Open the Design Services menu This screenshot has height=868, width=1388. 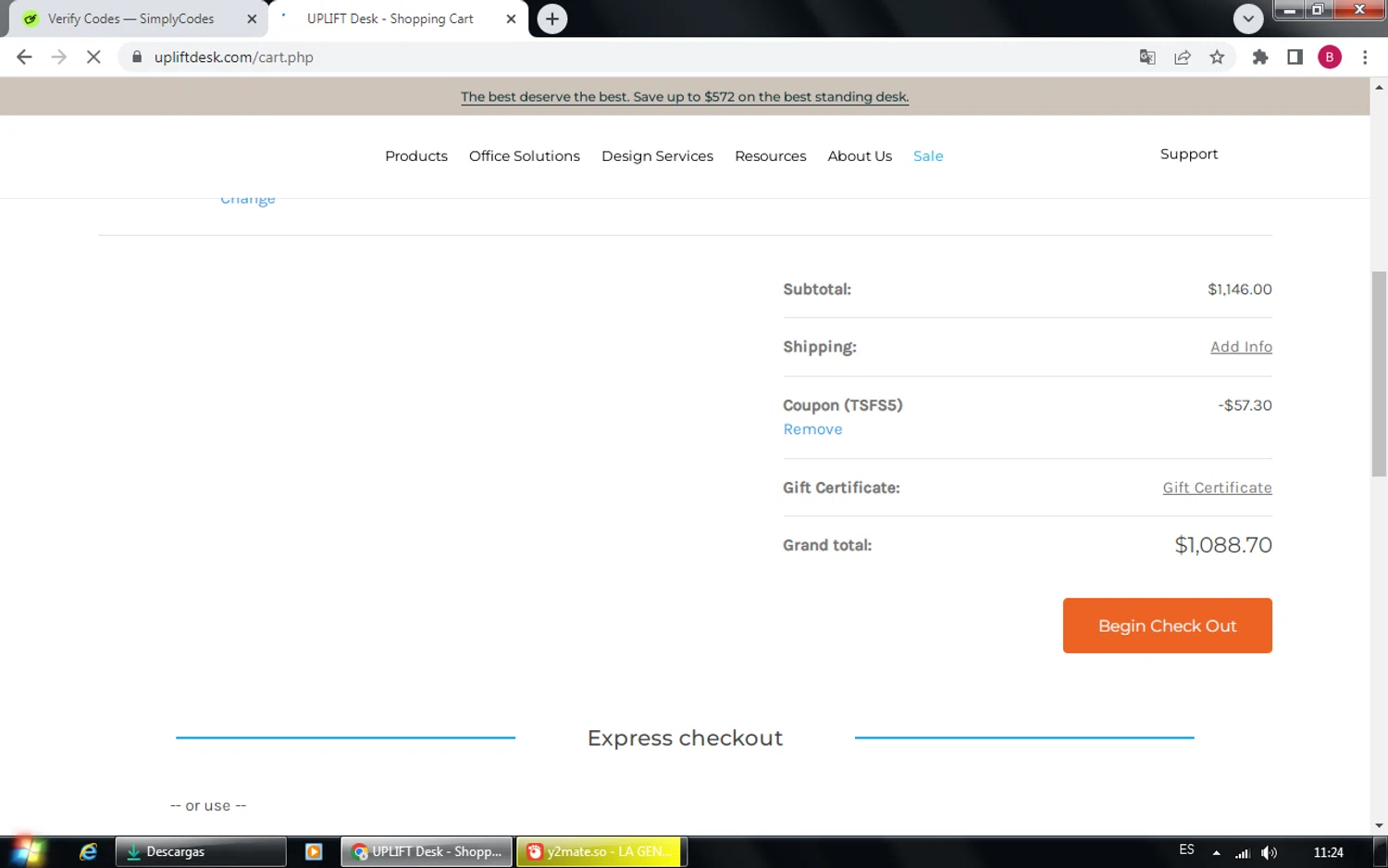pyautogui.click(x=657, y=156)
